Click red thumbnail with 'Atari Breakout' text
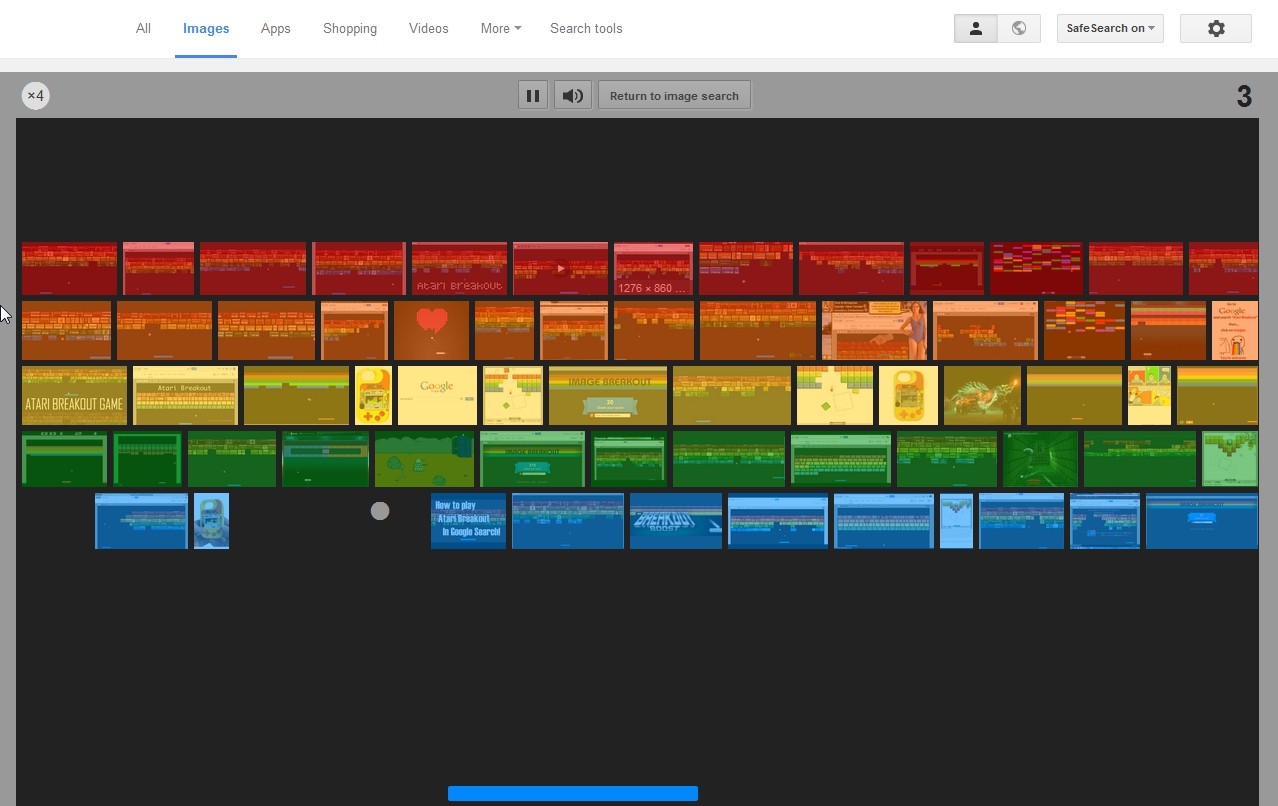This screenshot has width=1278, height=806. click(460, 268)
